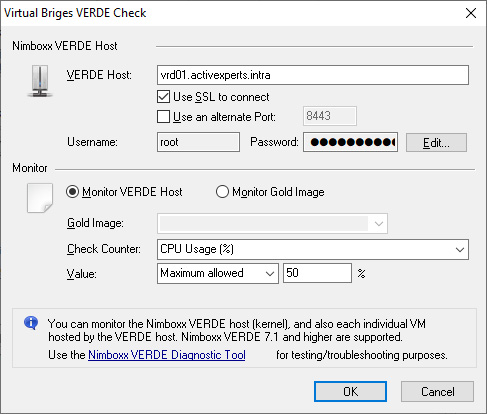
Task: Click the Check Counter: label
Action: coord(104,249)
